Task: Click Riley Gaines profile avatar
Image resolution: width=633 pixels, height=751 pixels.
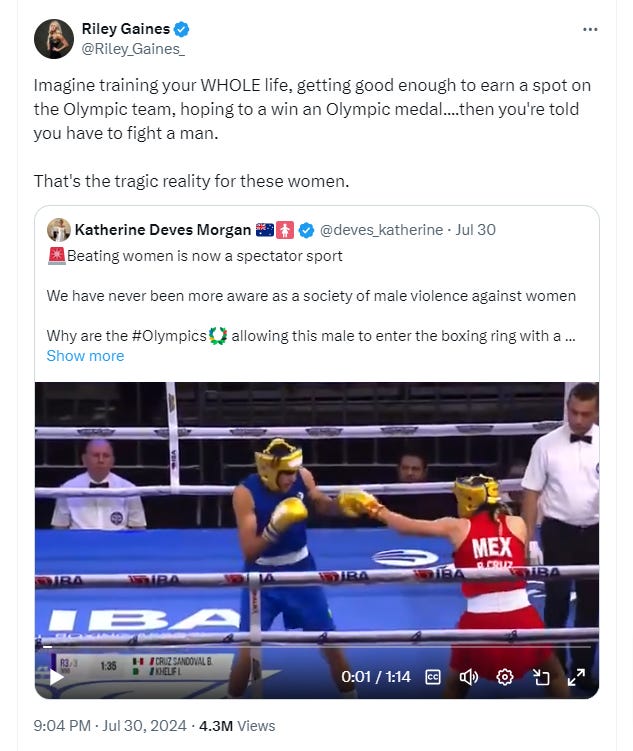Action: [54, 39]
